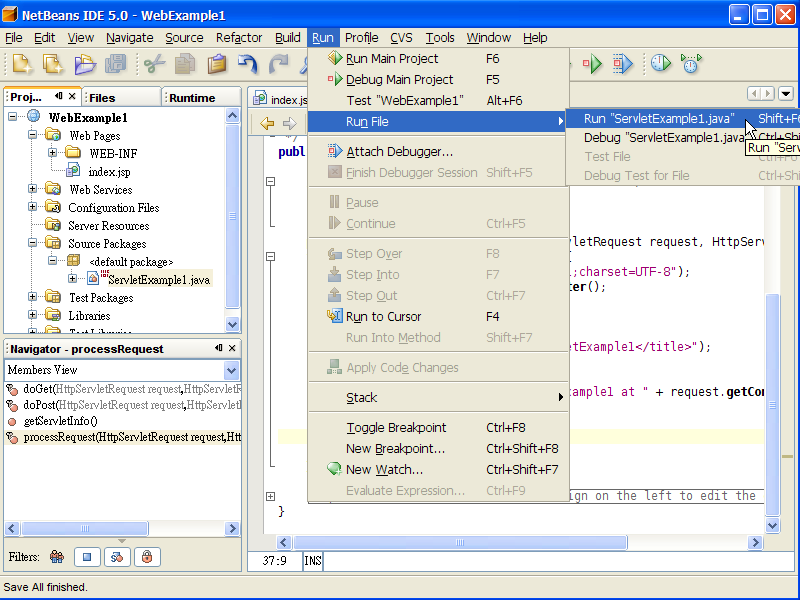This screenshot has width=800, height=600.
Task: Click the Redo arrow icon
Action: click(x=279, y=64)
